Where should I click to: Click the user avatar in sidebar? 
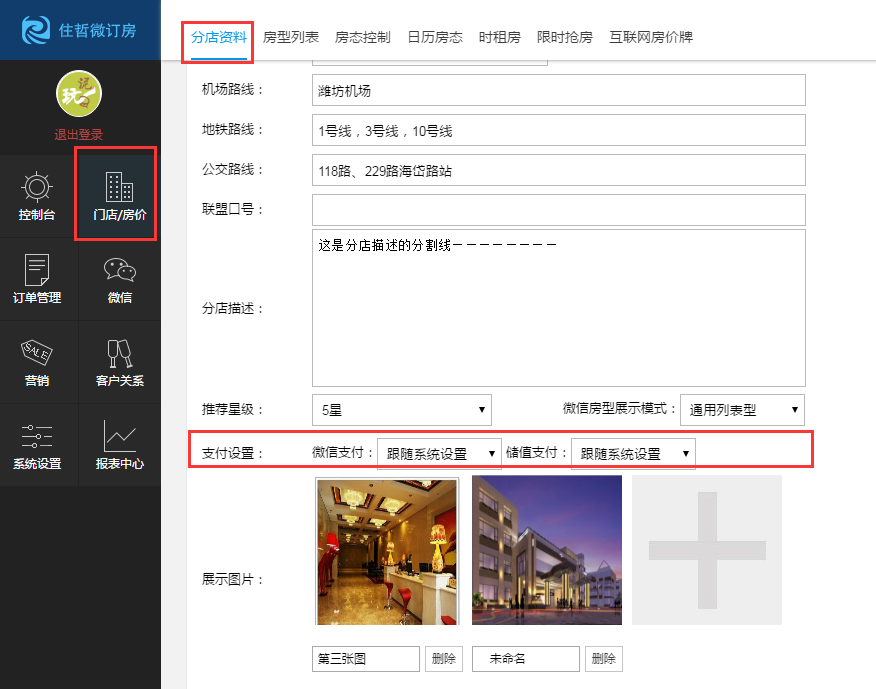78,95
